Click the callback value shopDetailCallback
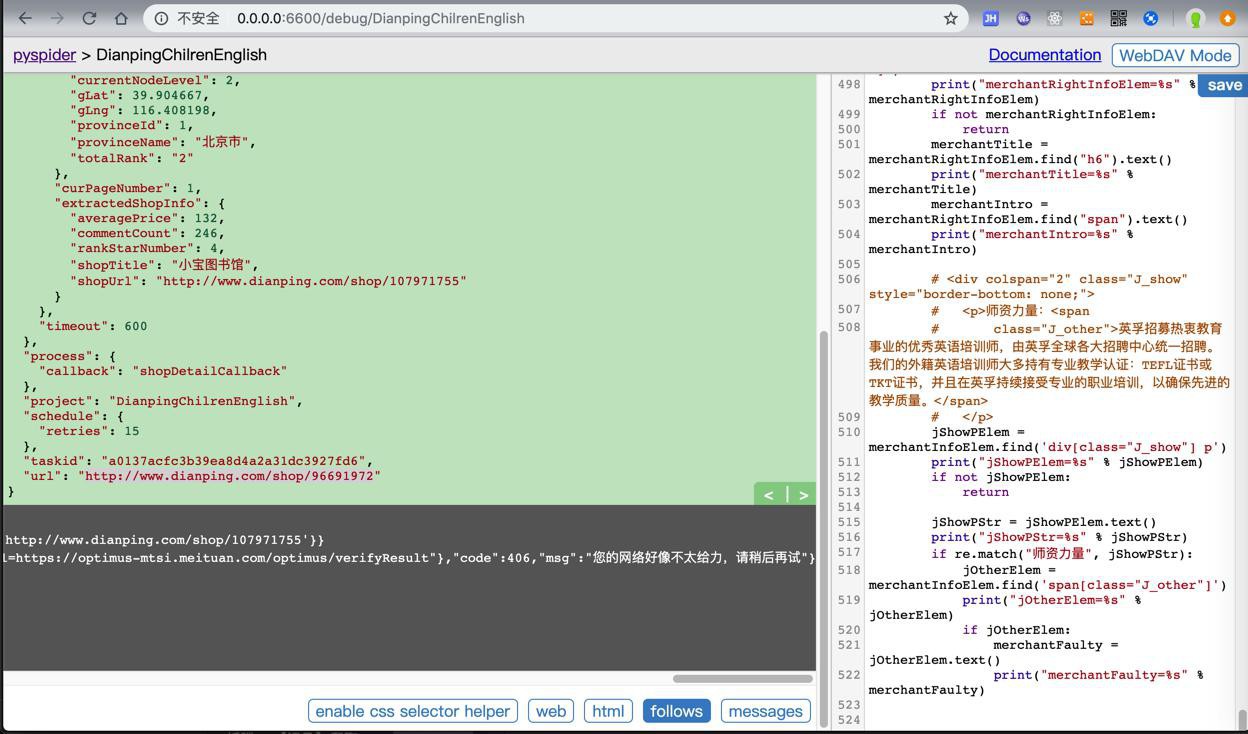The image size is (1248, 734). tap(210, 371)
